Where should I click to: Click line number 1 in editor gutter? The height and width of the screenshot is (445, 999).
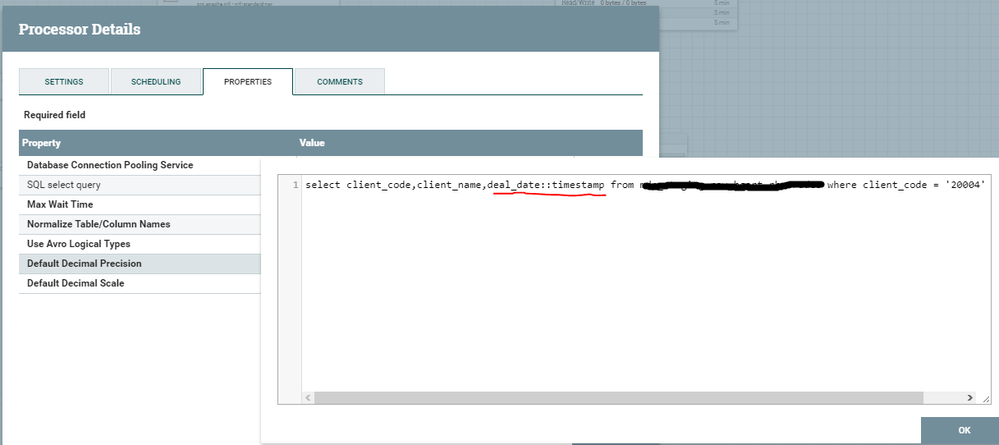click(295, 186)
